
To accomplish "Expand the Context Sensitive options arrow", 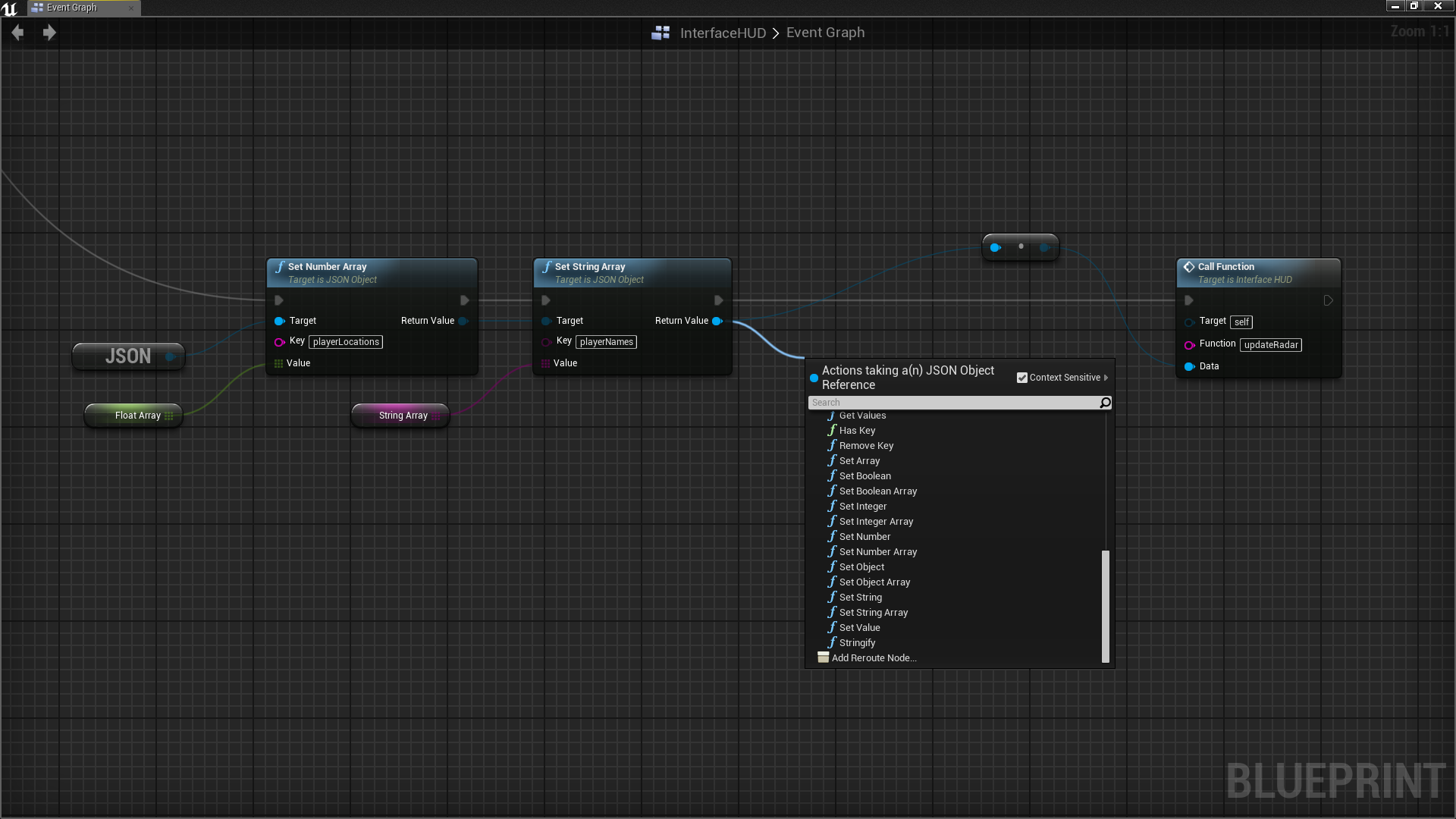I will (1106, 378).
